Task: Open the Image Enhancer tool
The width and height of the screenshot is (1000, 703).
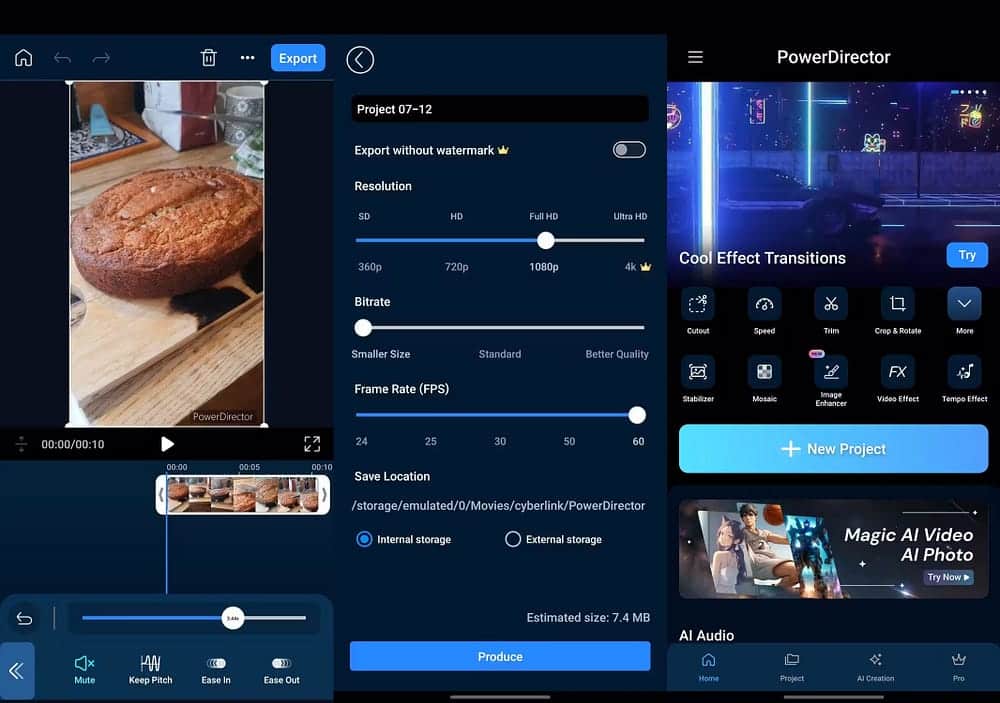Action: [x=831, y=381]
